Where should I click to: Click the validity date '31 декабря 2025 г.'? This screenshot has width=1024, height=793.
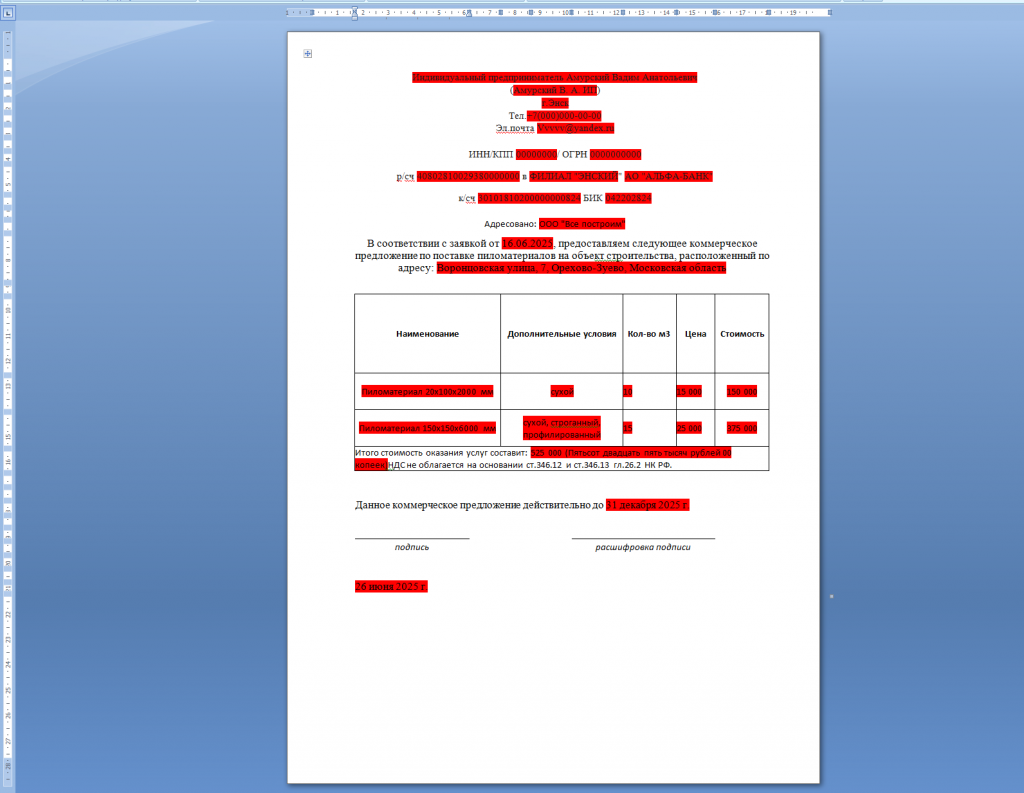coord(647,505)
